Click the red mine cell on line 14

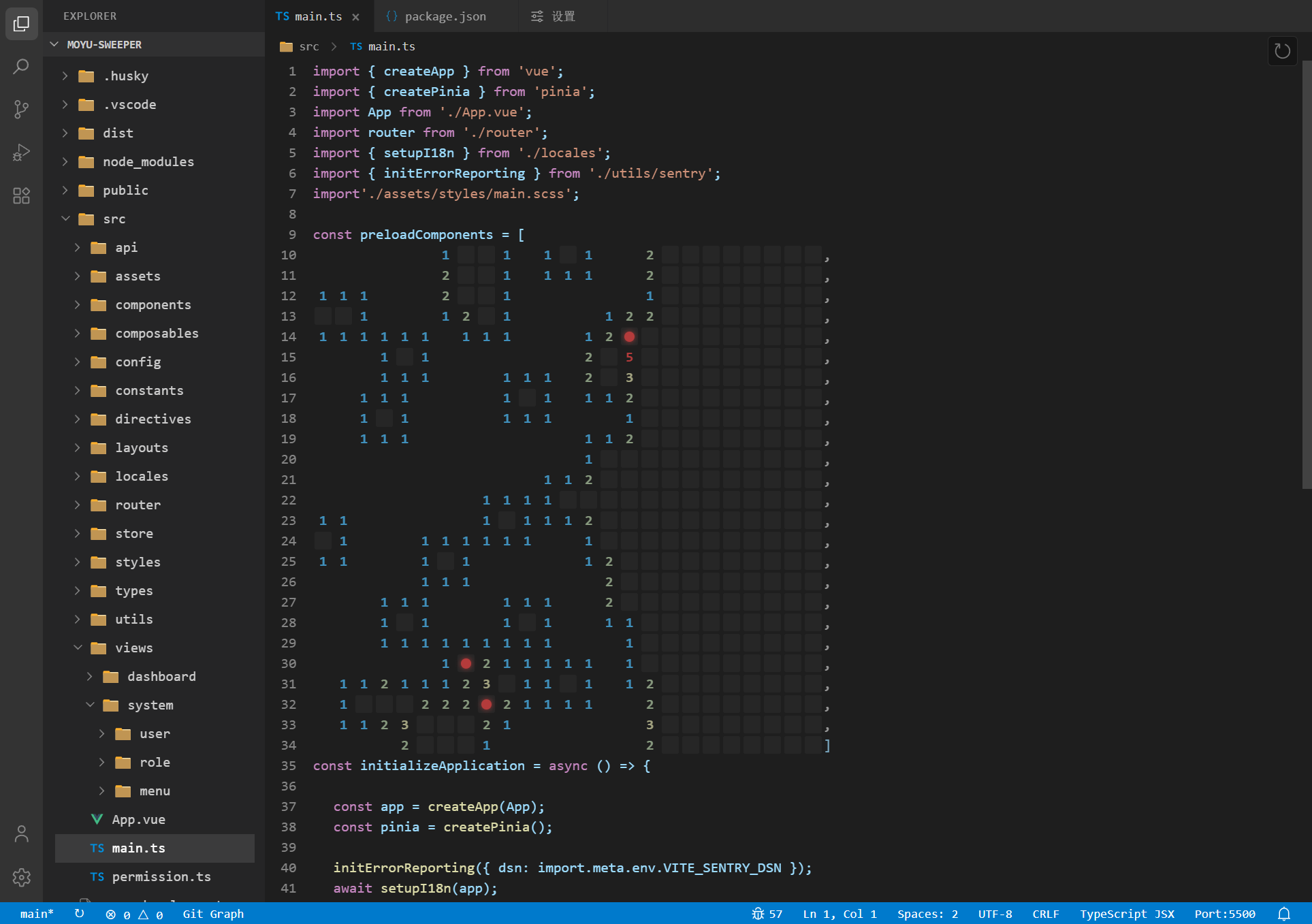click(629, 336)
